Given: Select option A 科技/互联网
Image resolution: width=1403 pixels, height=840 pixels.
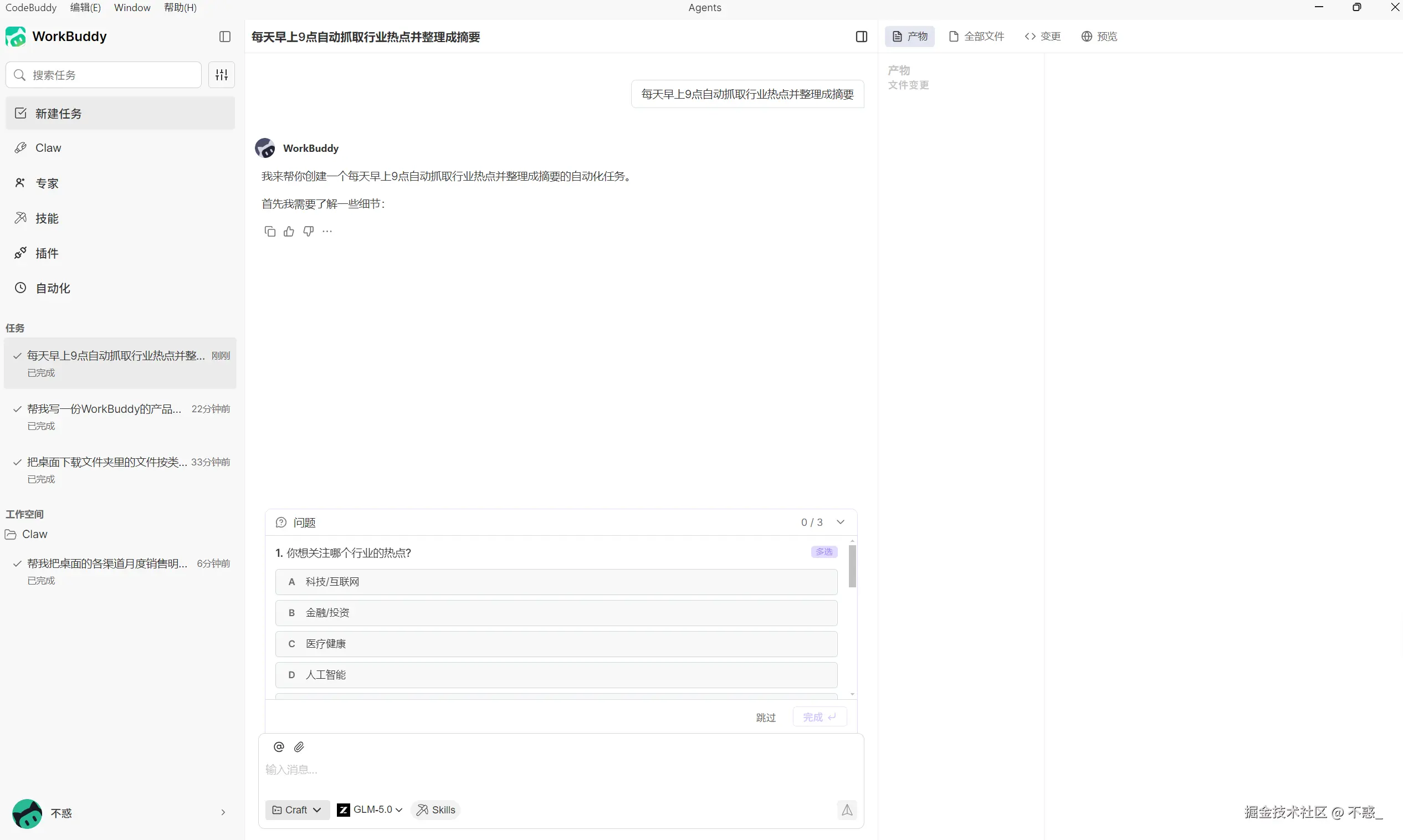Looking at the screenshot, I should pos(556,582).
